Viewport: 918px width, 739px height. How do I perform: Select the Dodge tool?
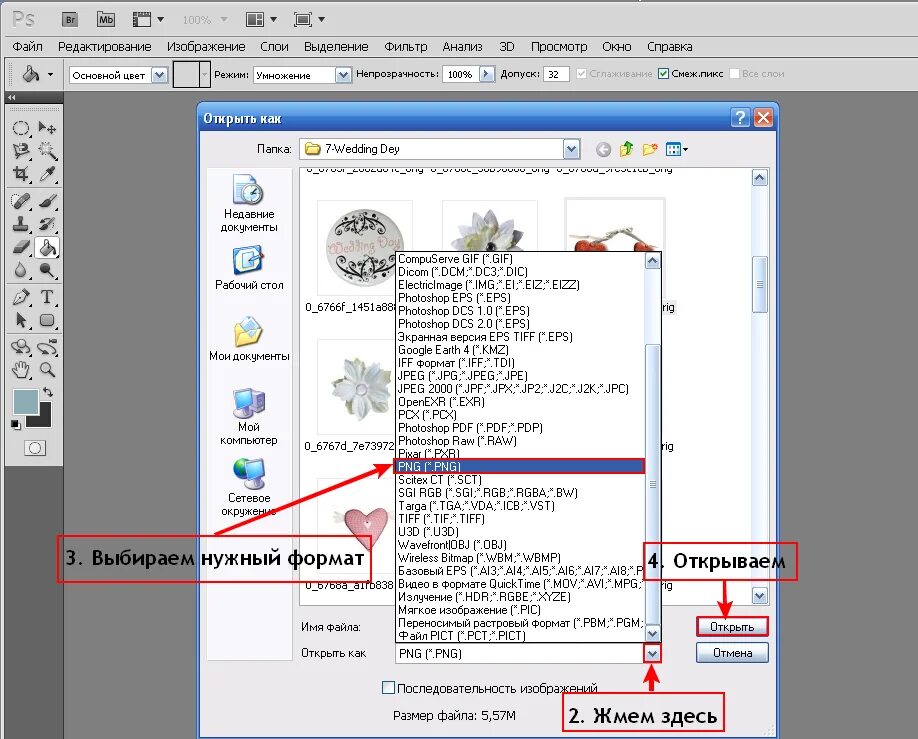click(47, 270)
